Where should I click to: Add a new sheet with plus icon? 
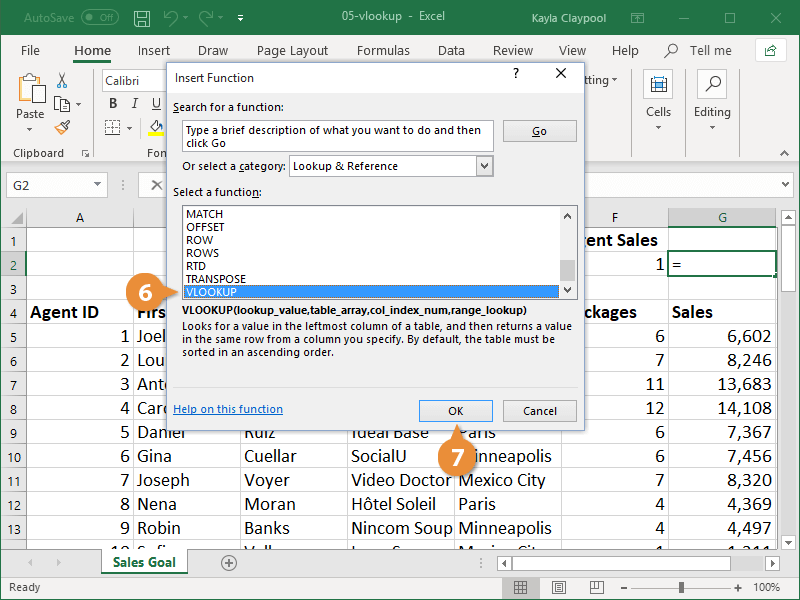229,563
